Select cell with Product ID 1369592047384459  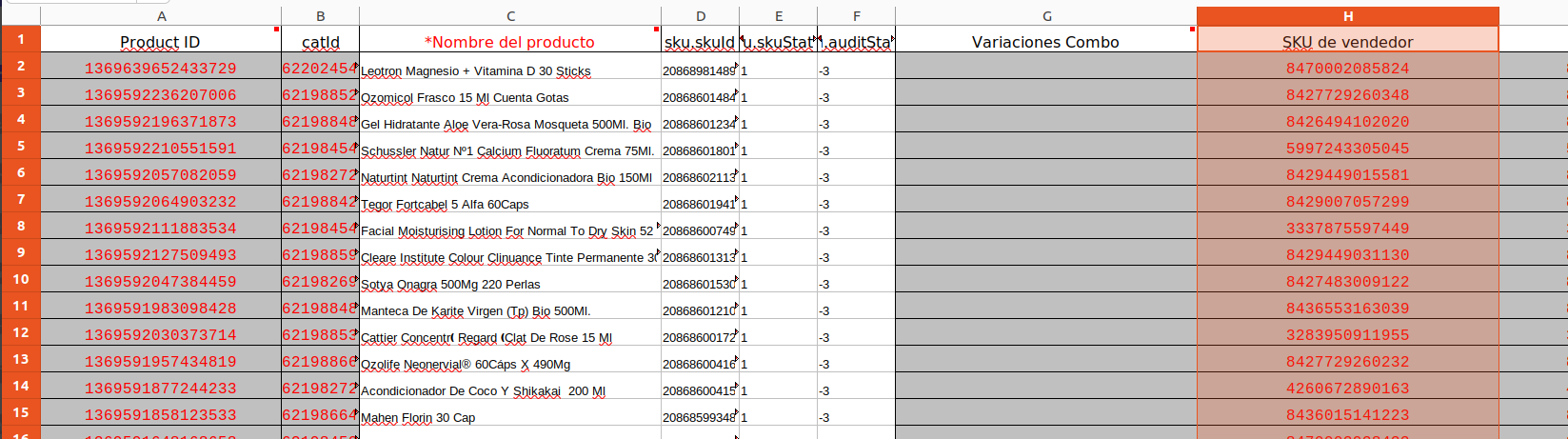tap(161, 279)
